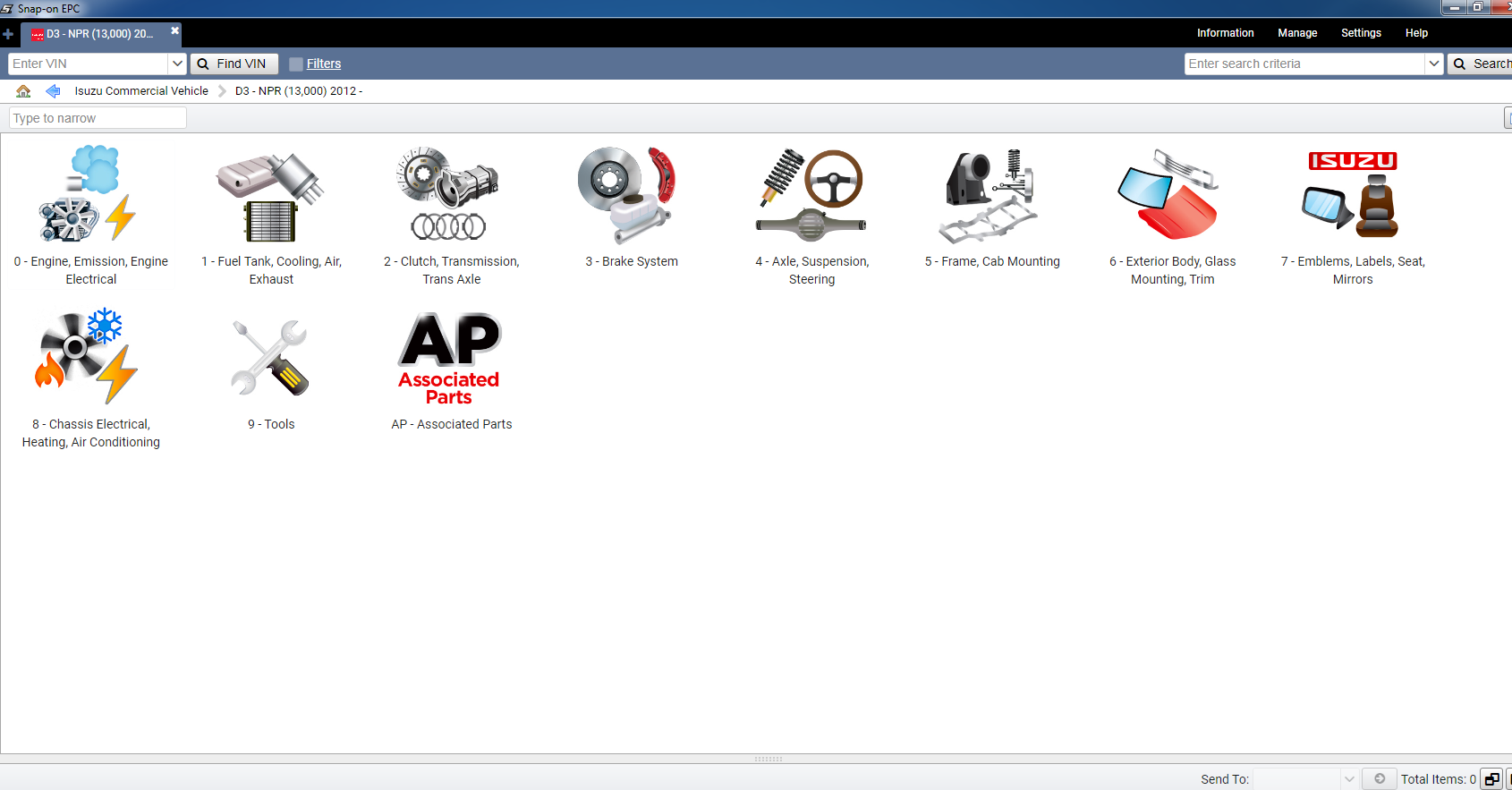Click '4 - Axle, Suspension, Steering' label
The width and height of the screenshot is (1512, 790).
pos(812,270)
